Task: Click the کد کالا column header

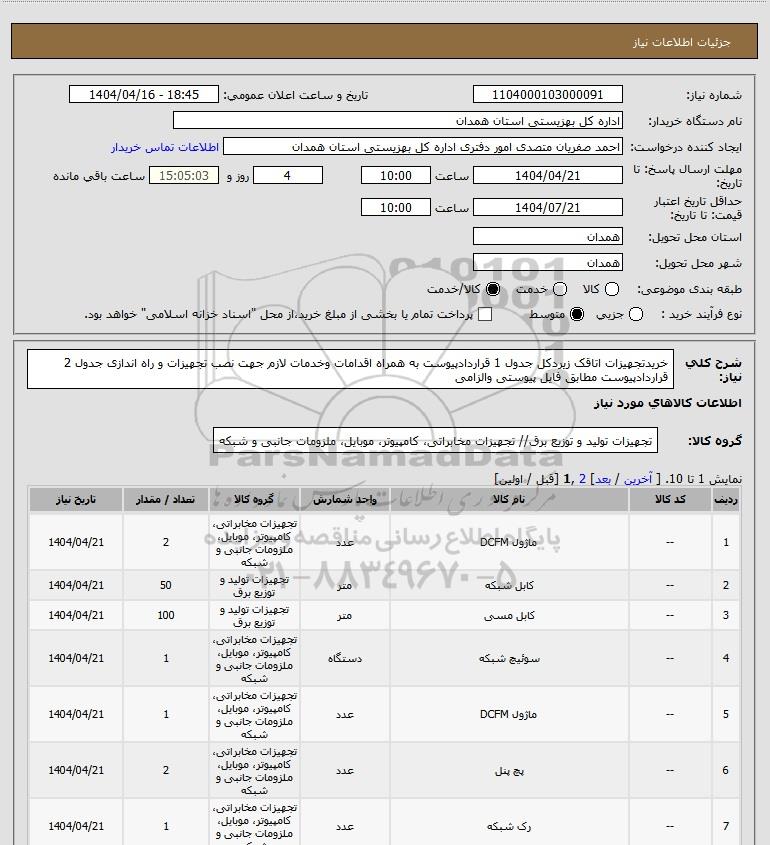Action: click(670, 499)
